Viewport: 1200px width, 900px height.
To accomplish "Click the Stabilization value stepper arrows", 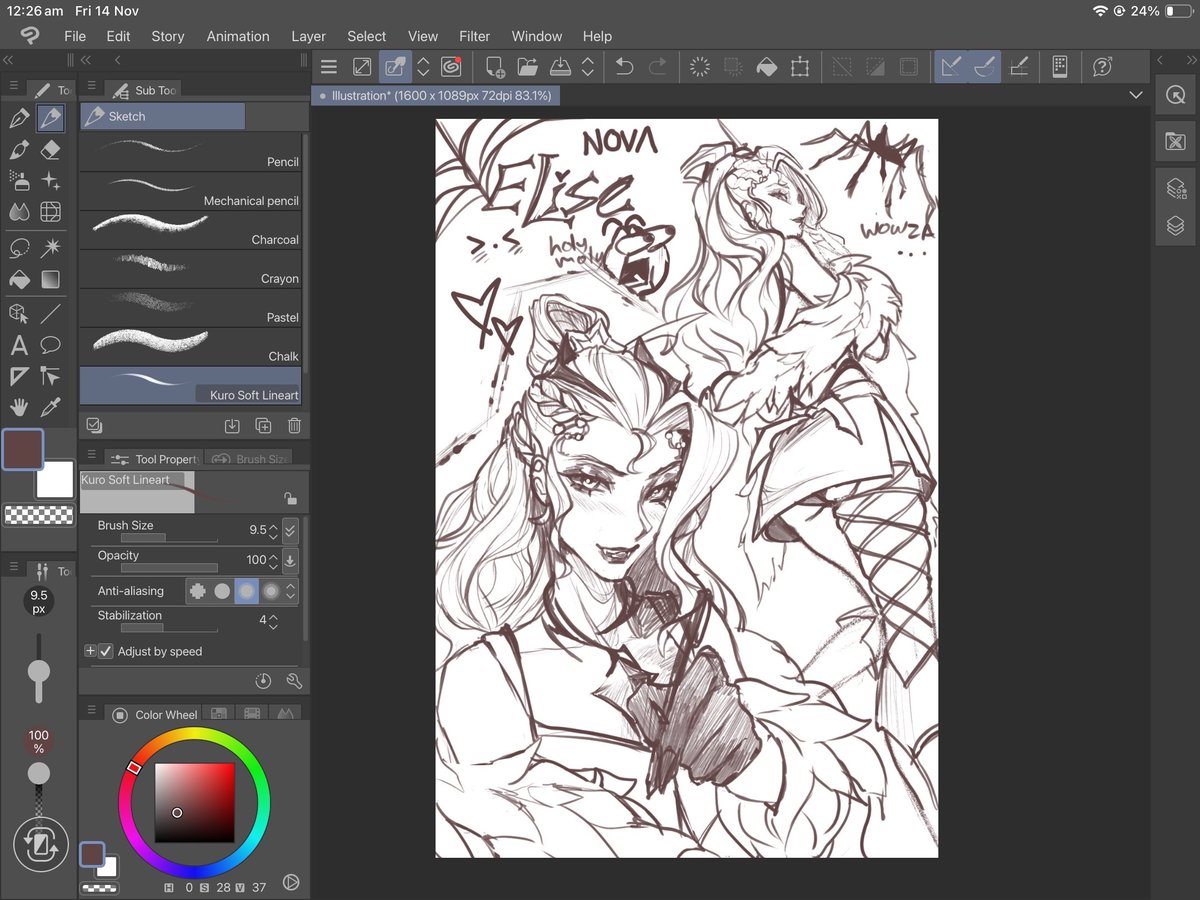I will pos(274,621).
